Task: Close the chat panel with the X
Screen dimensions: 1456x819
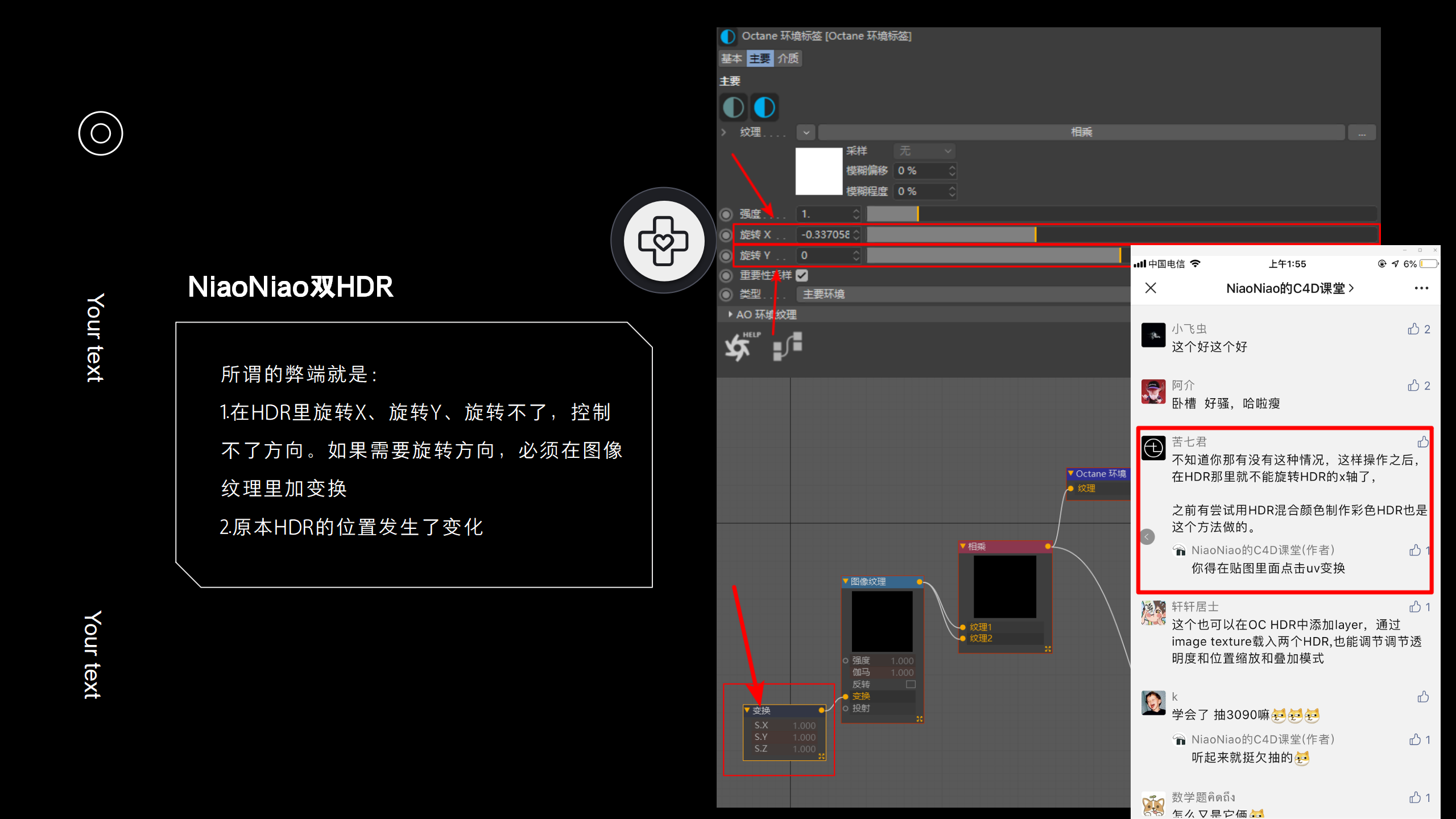Action: click(1151, 288)
